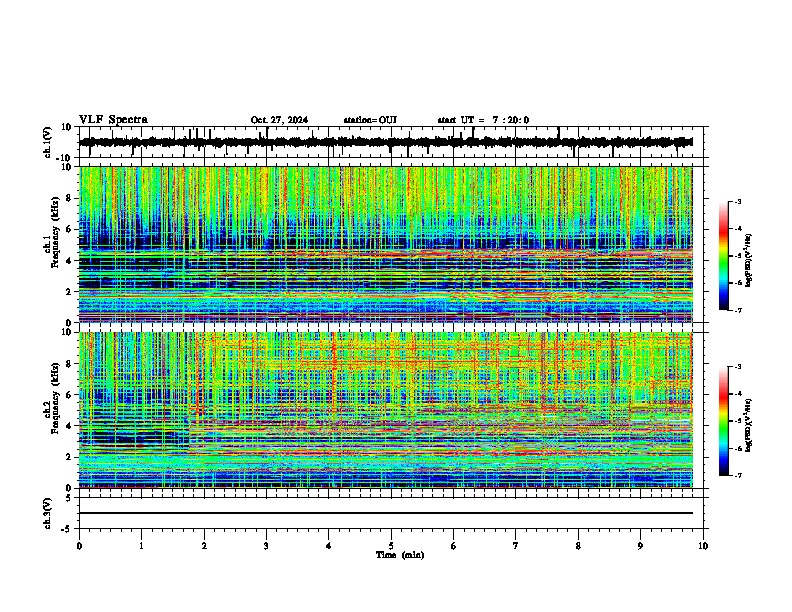The height and width of the screenshot is (612, 792).
Task: Click the "ch.3(V)" axis label
Action: 48,513
